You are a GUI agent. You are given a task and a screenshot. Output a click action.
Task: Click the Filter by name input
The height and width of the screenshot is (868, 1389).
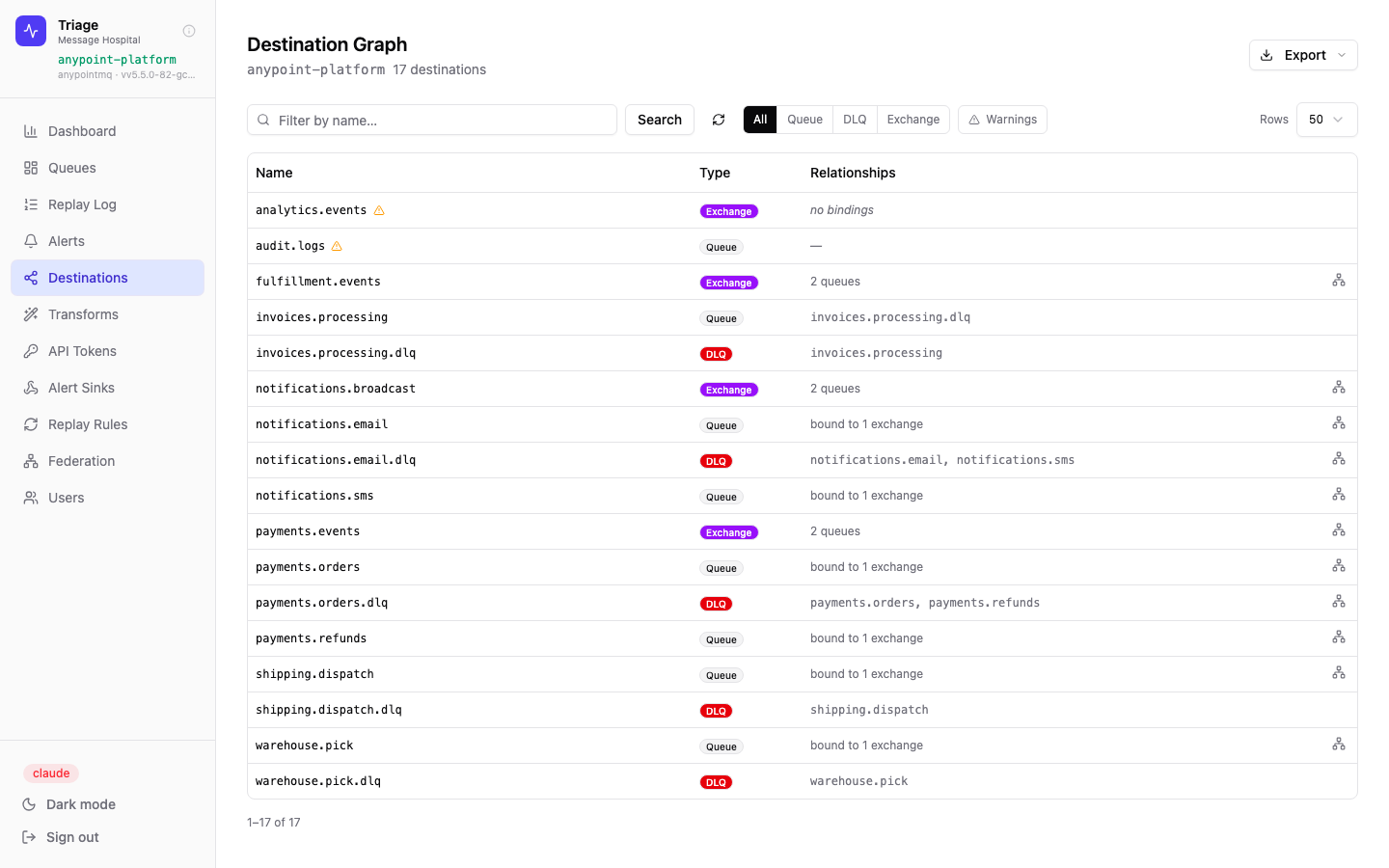432,120
